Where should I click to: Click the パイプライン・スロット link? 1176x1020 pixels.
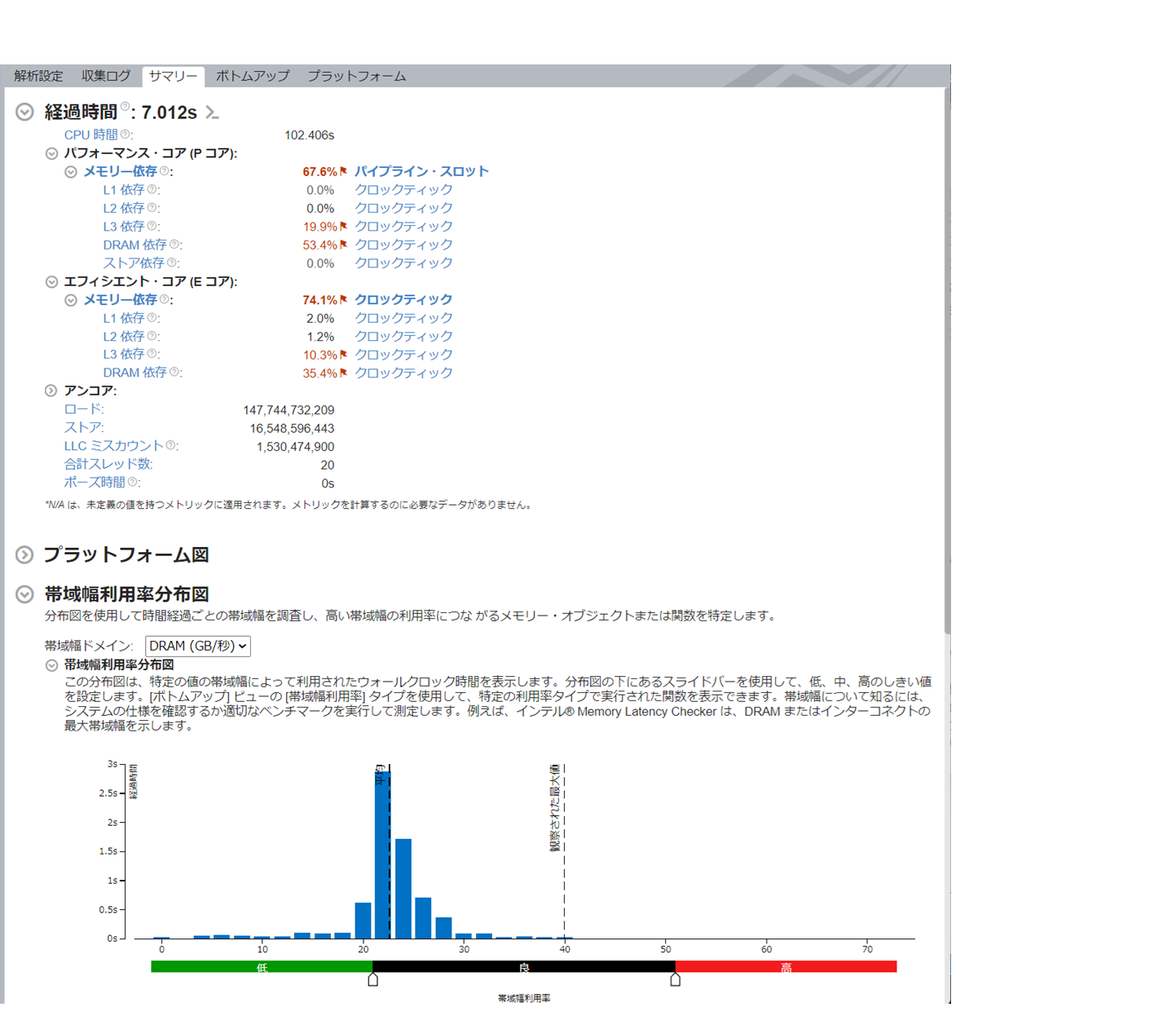[x=421, y=171]
